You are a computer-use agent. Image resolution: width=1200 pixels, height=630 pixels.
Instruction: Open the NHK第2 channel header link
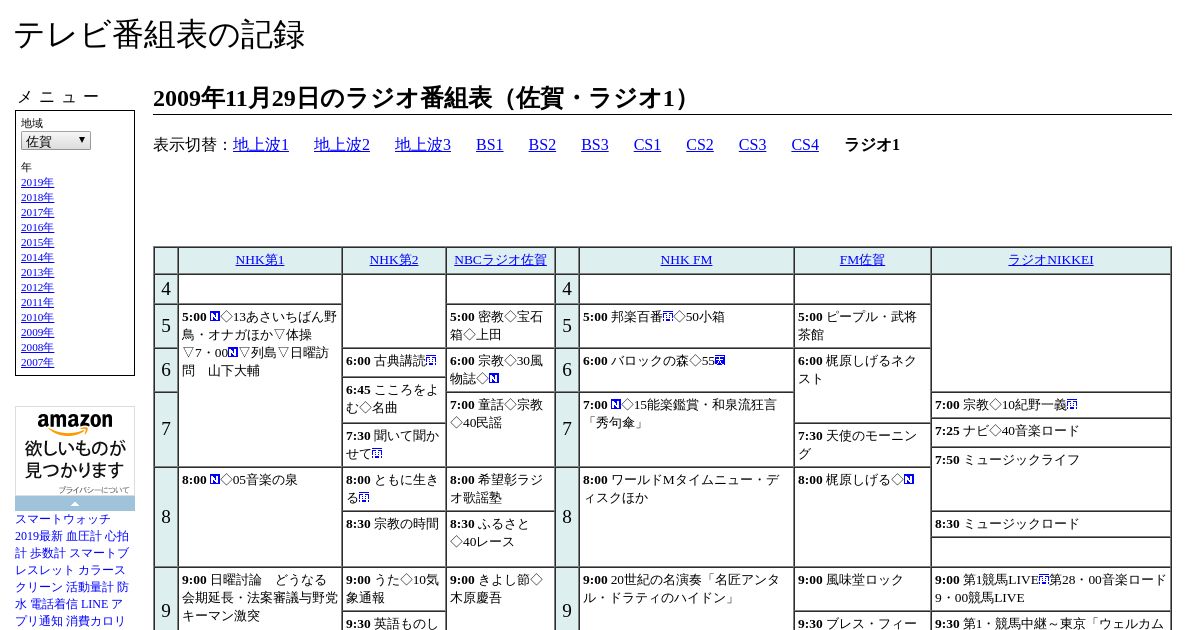click(x=394, y=260)
